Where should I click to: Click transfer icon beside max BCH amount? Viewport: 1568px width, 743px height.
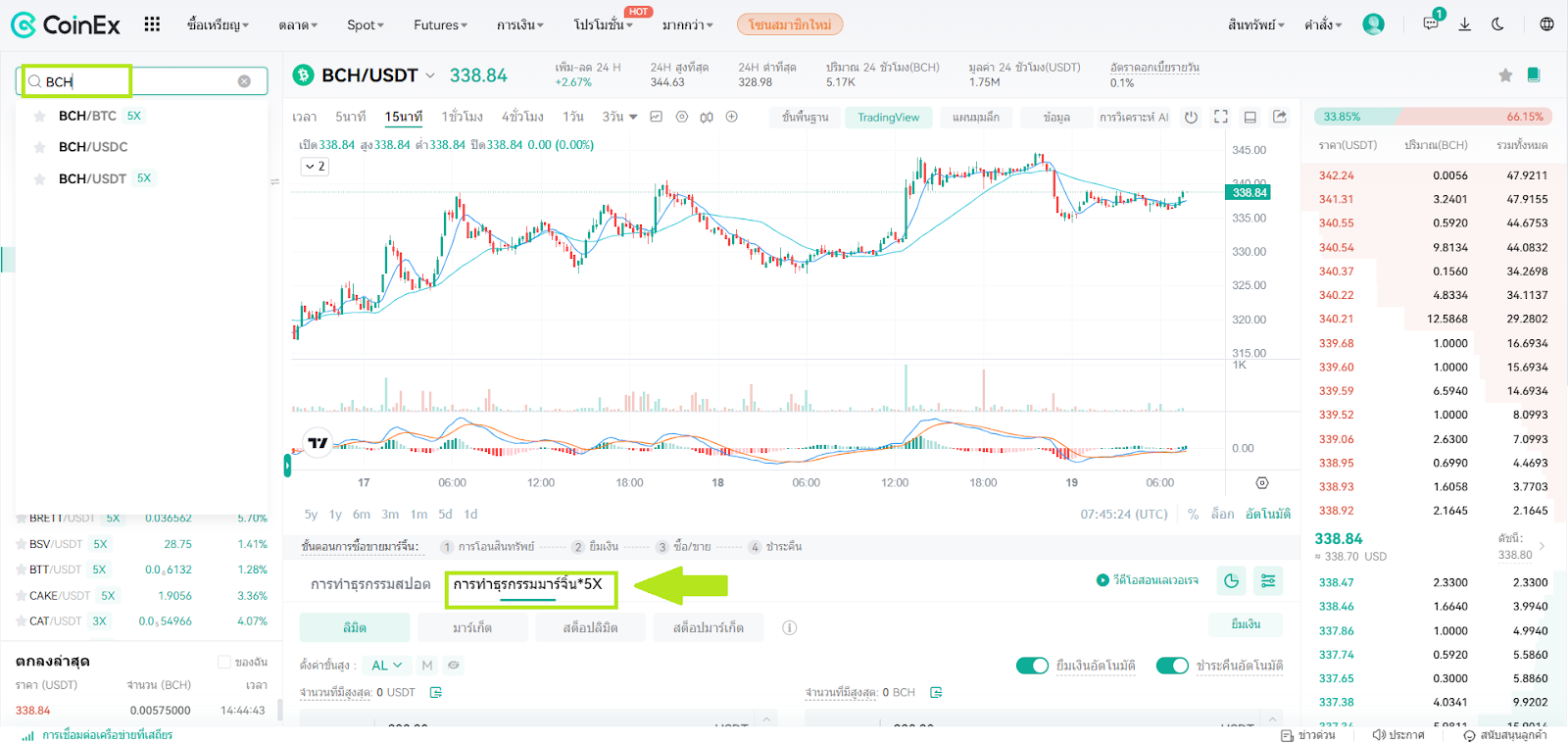[x=936, y=692]
